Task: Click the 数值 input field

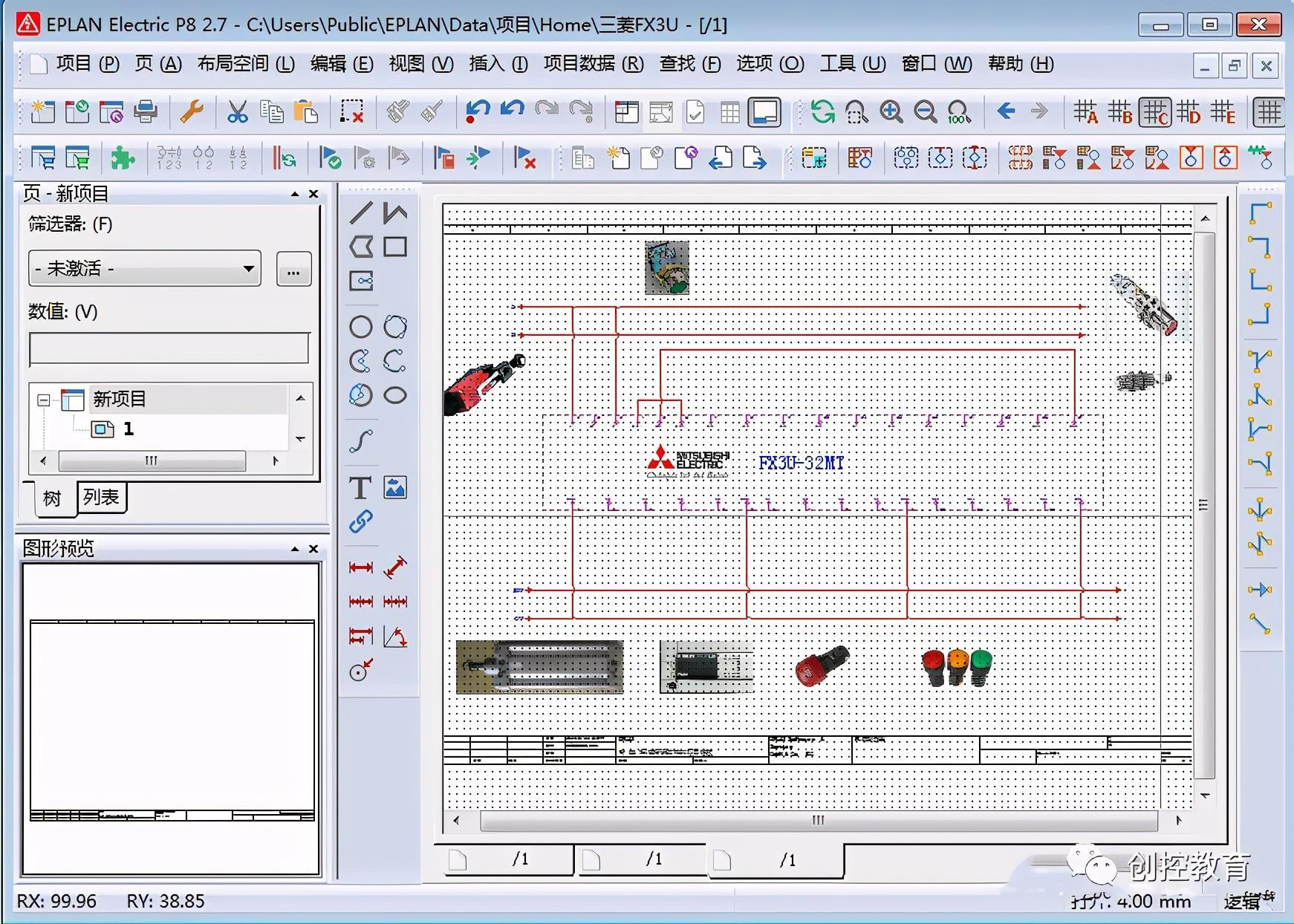Action: pos(169,348)
